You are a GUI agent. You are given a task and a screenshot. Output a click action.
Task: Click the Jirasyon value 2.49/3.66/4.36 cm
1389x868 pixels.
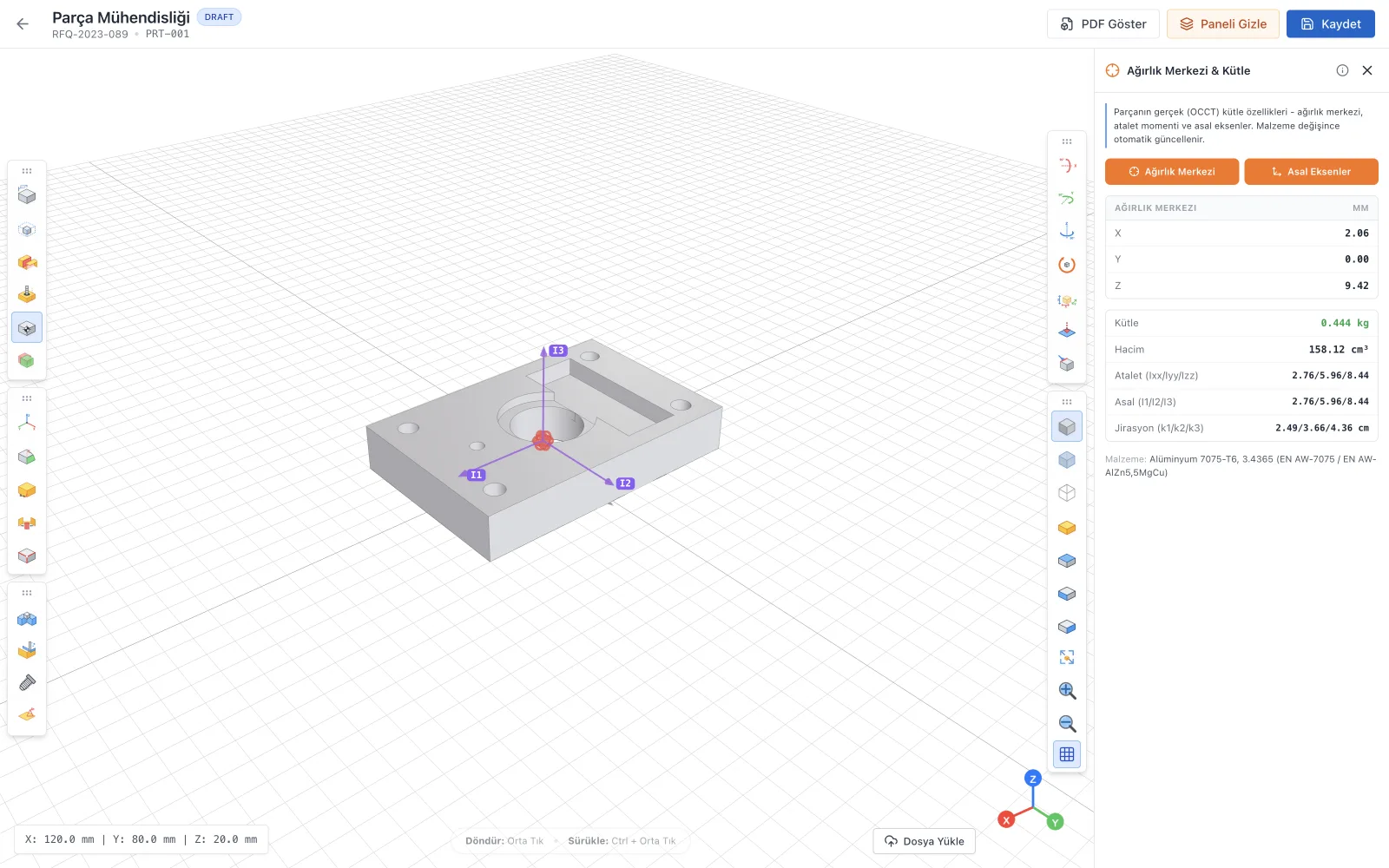click(x=1322, y=428)
